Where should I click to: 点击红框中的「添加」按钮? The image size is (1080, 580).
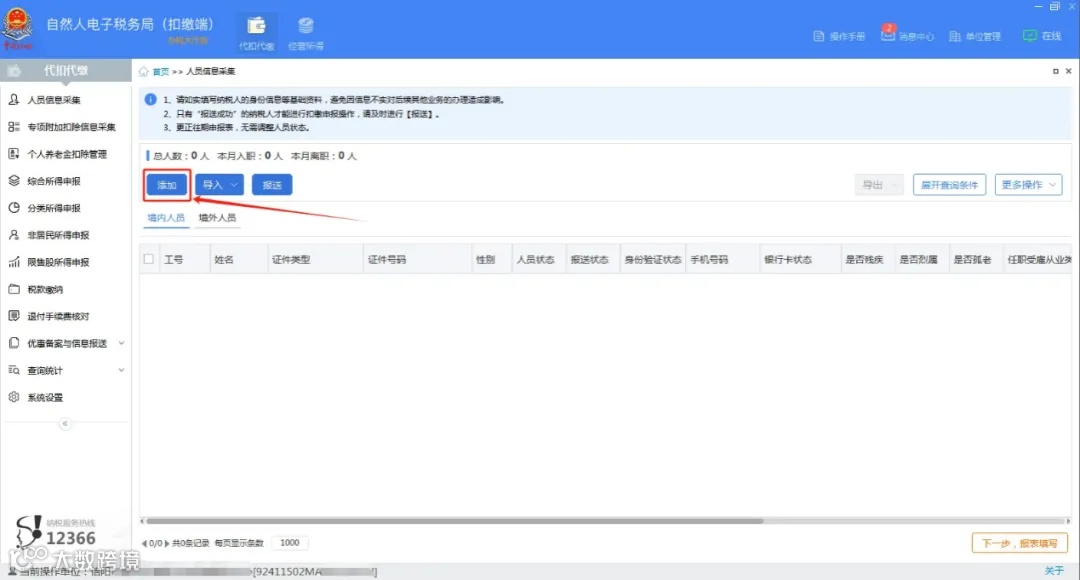tap(166, 185)
